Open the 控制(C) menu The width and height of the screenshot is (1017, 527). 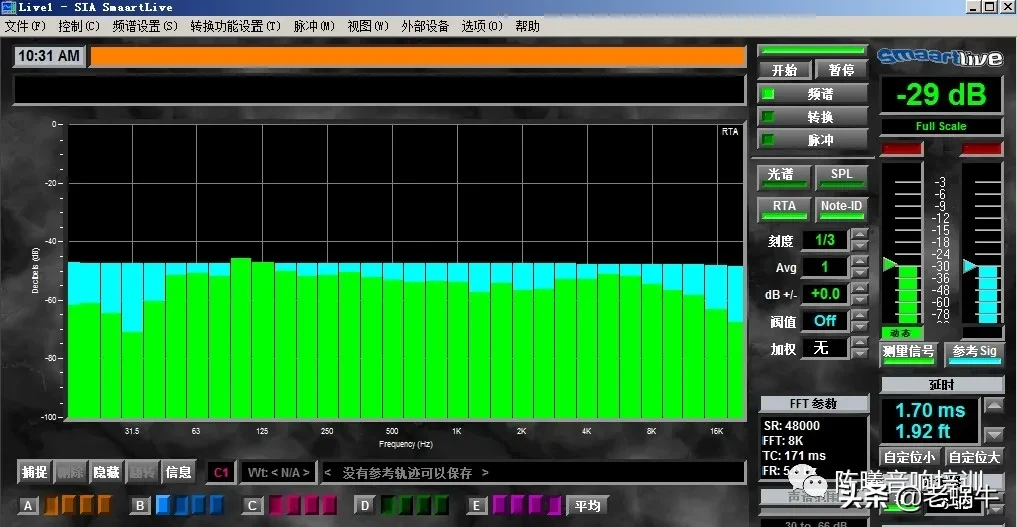[x=78, y=26]
